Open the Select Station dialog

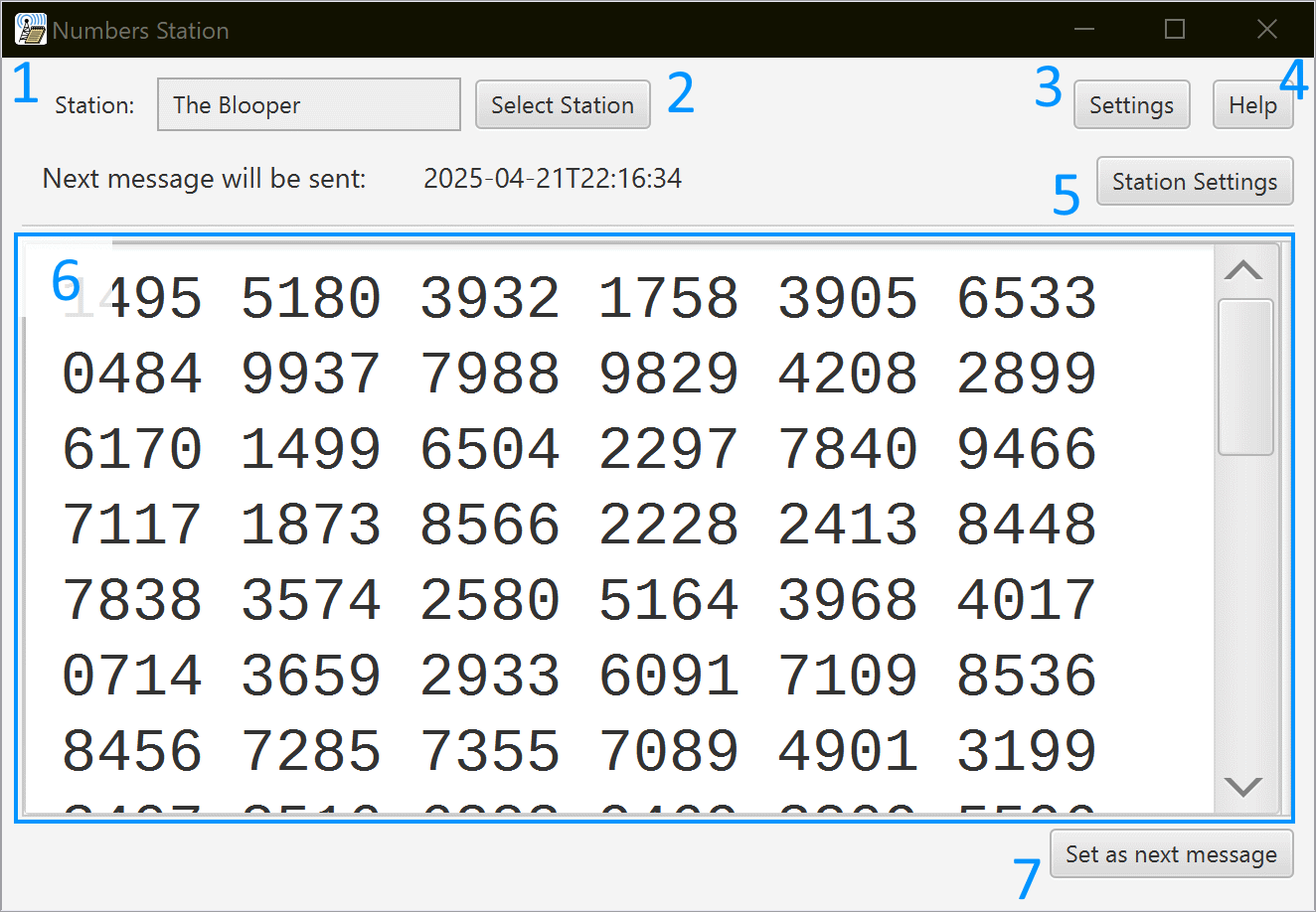[563, 105]
